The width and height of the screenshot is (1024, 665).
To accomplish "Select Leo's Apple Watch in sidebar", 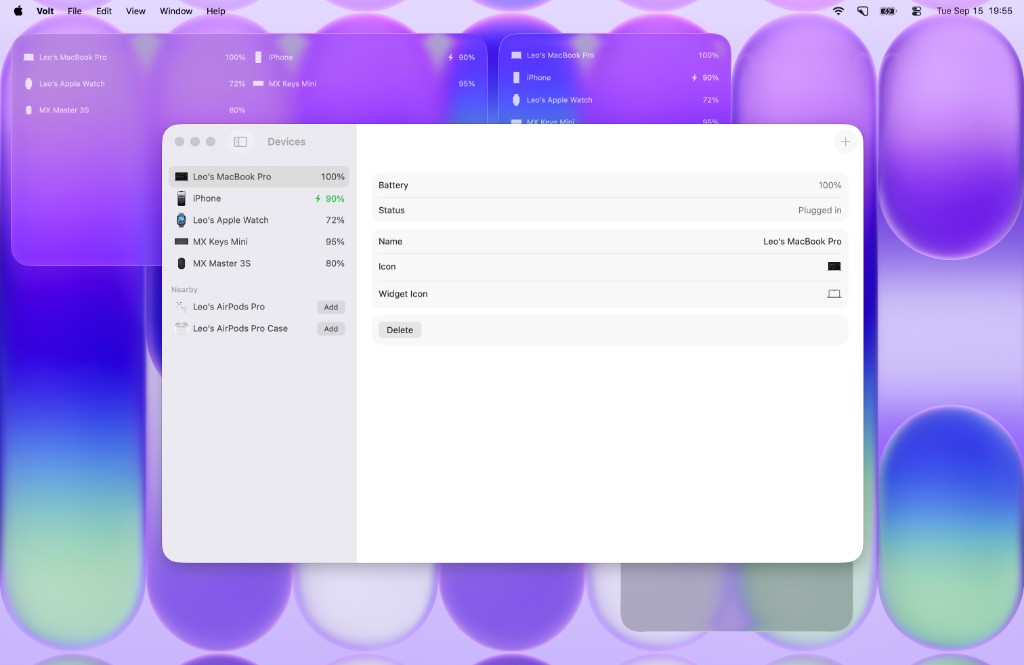I will (x=259, y=220).
